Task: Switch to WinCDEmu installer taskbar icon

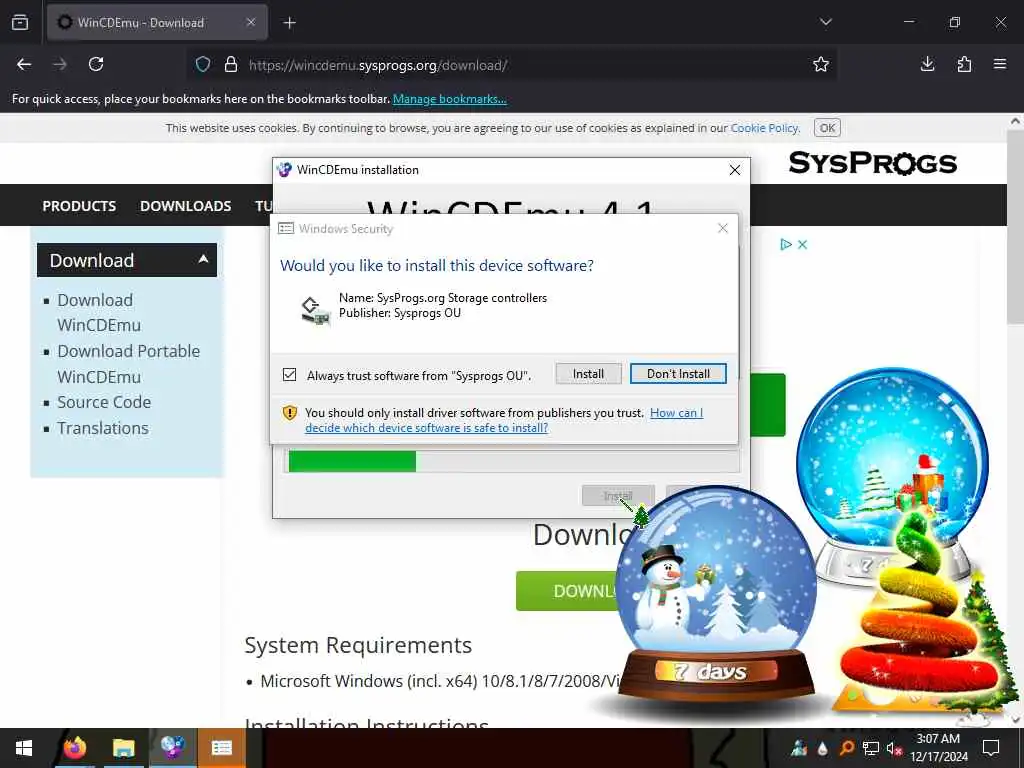Action: coord(172,748)
